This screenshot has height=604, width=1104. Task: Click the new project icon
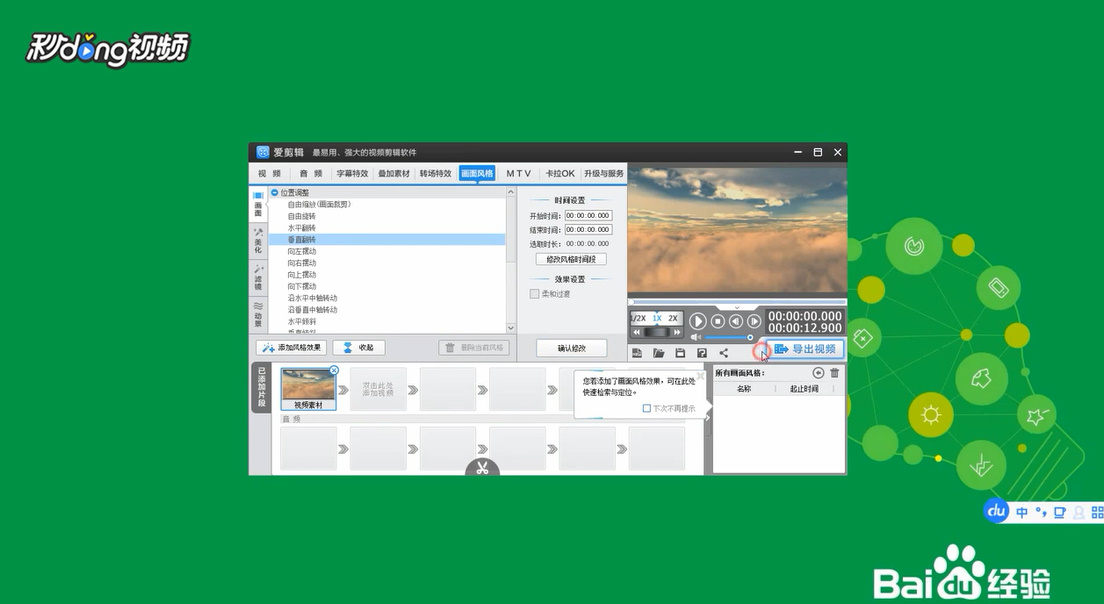point(636,353)
